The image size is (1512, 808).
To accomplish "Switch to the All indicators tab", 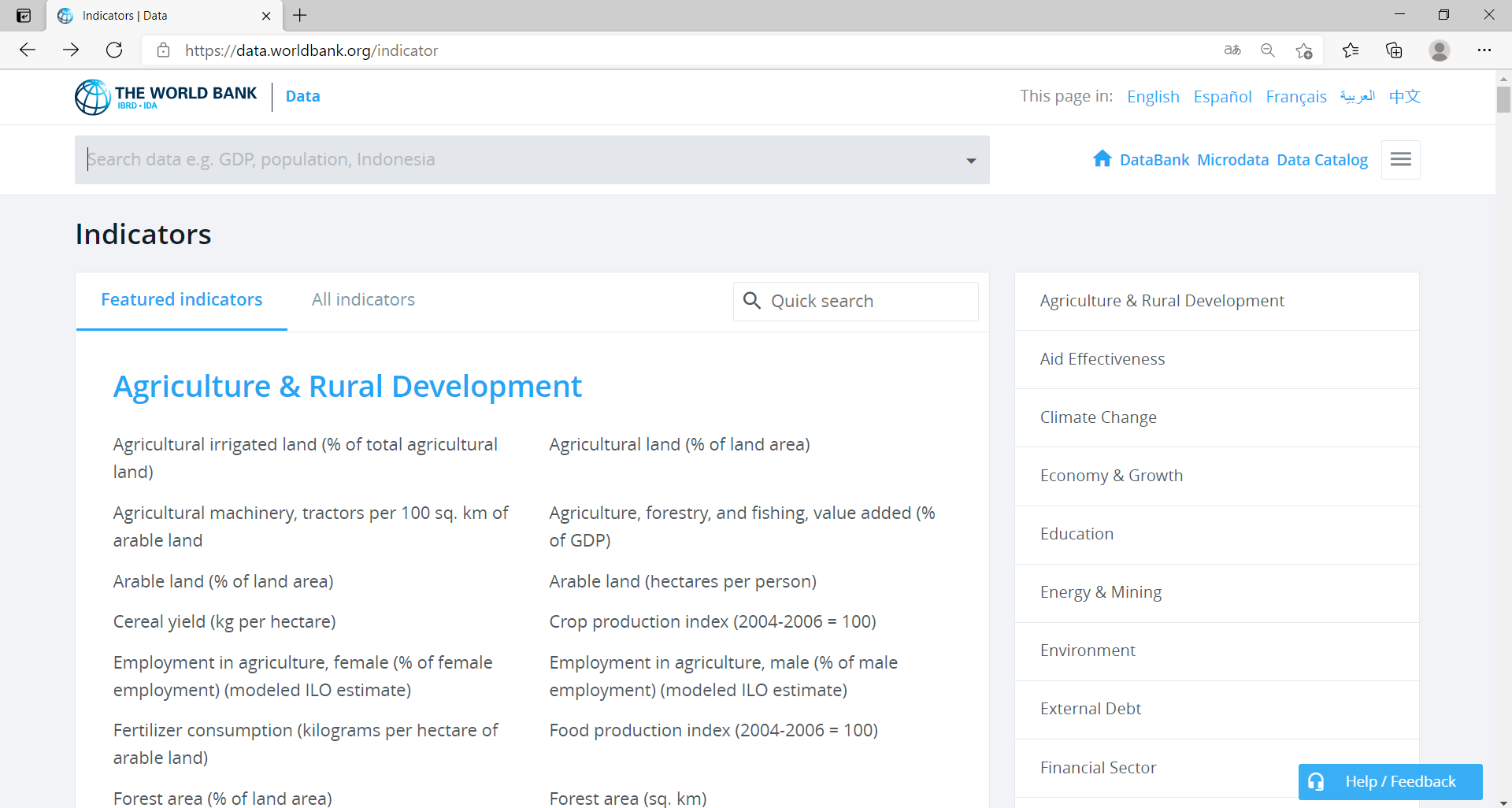I will [x=363, y=300].
